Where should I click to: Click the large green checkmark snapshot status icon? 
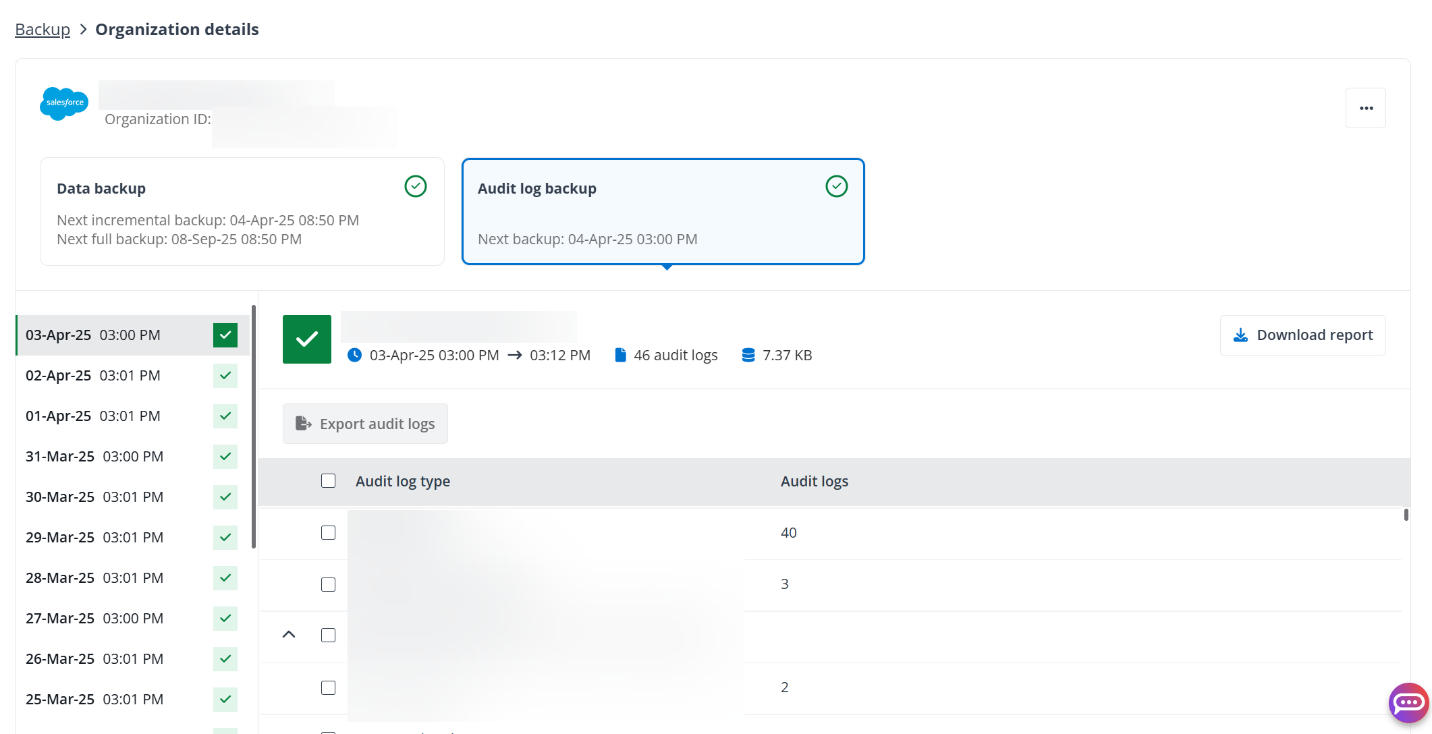point(306,339)
